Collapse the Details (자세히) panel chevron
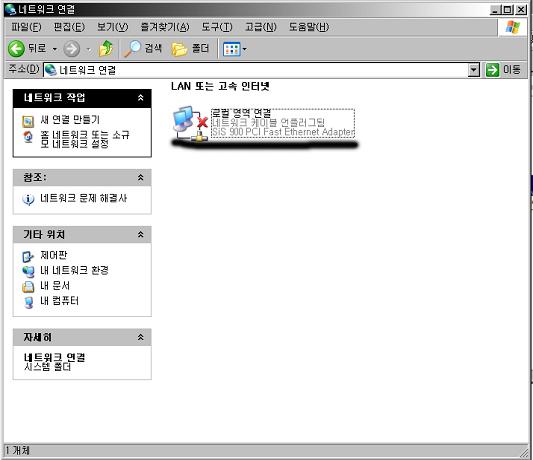 pyautogui.click(x=140, y=337)
